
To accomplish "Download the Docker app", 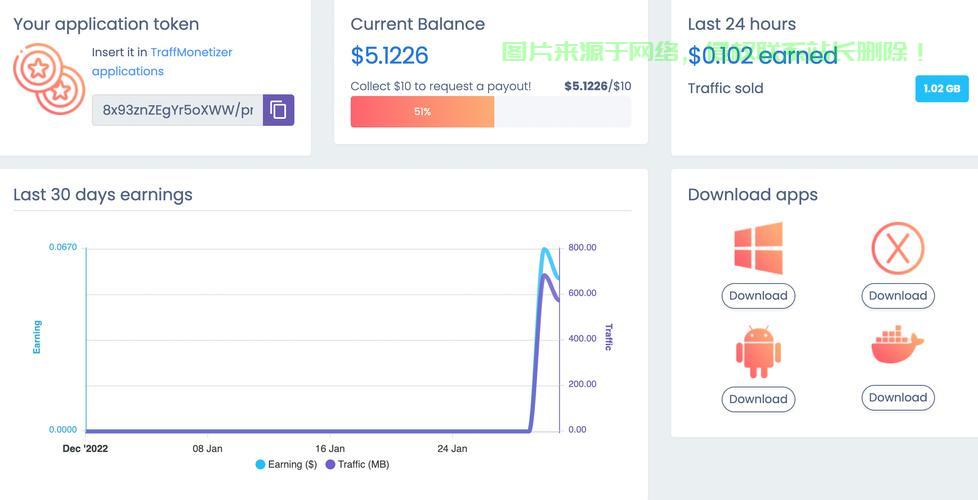I will coord(897,397).
